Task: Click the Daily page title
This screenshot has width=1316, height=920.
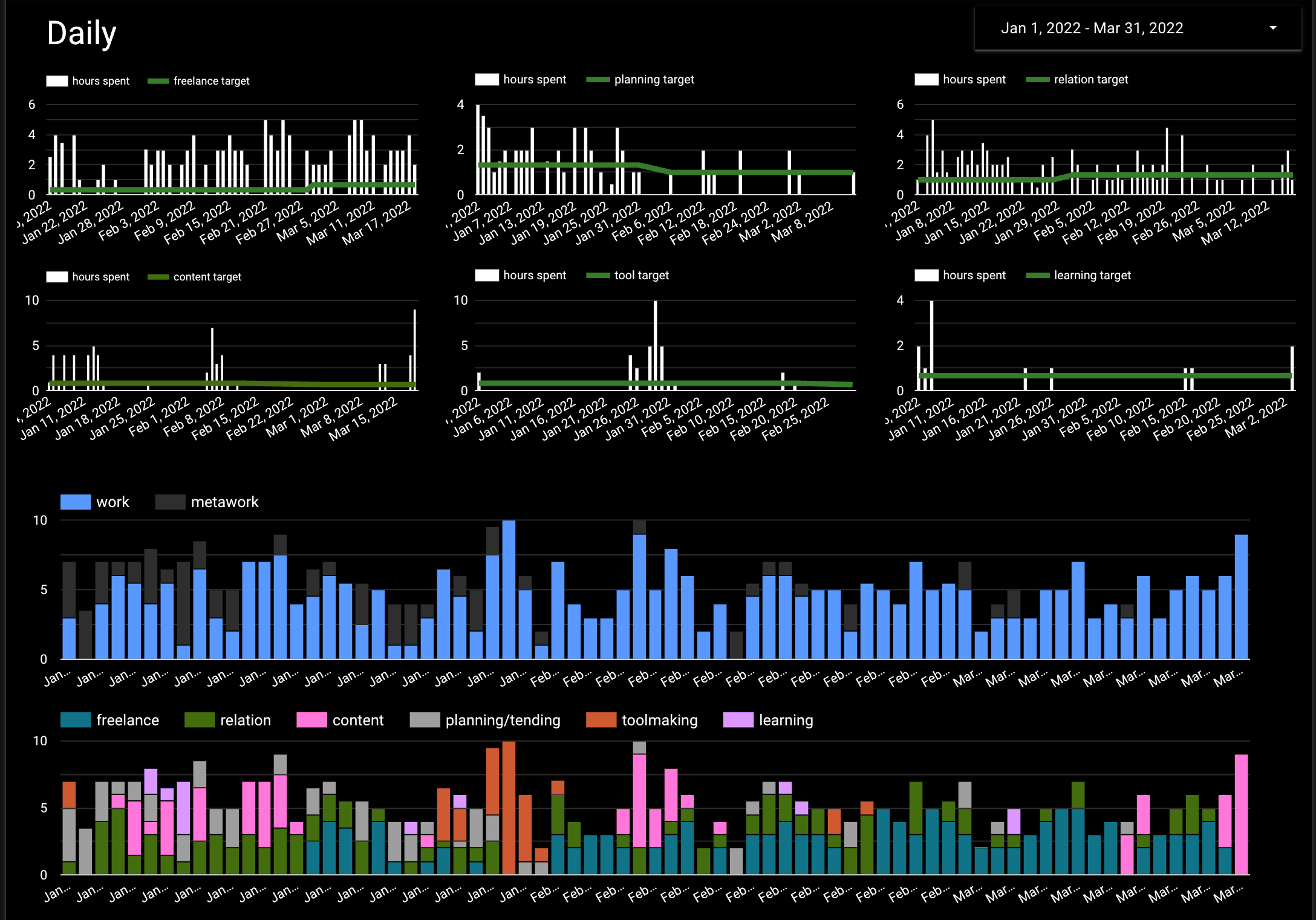Action: tap(82, 33)
